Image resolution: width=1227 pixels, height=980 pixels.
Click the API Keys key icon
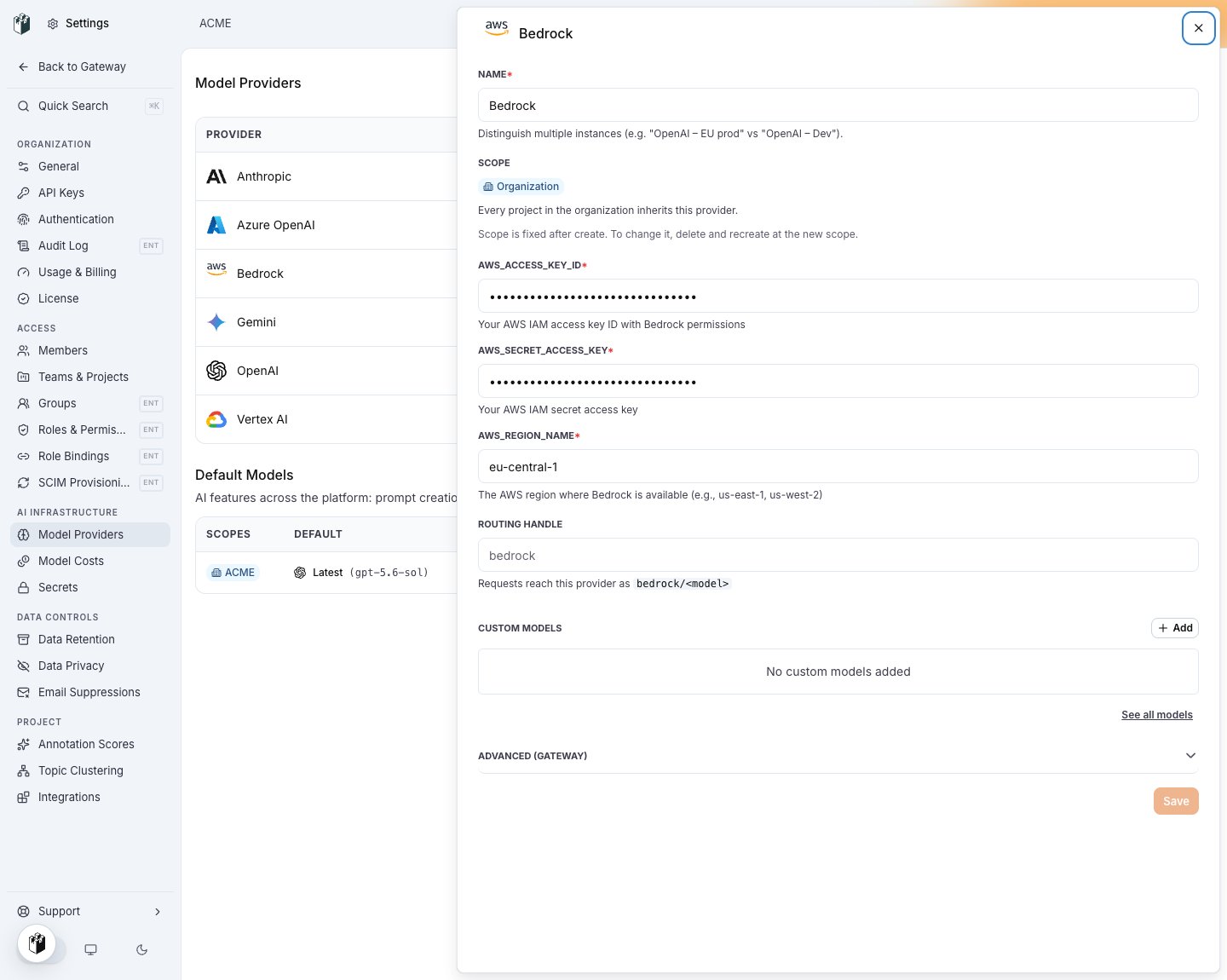pyautogui.click(x=24, y=193)
